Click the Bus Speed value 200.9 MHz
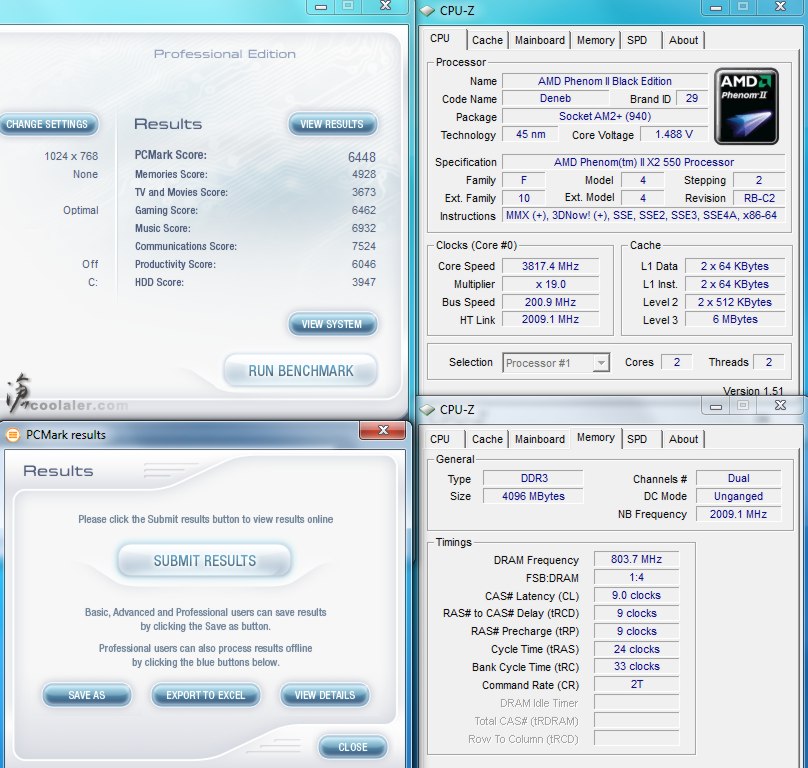Screen dimensions: 808x768 pyautogui.click(x=550, y=302)
